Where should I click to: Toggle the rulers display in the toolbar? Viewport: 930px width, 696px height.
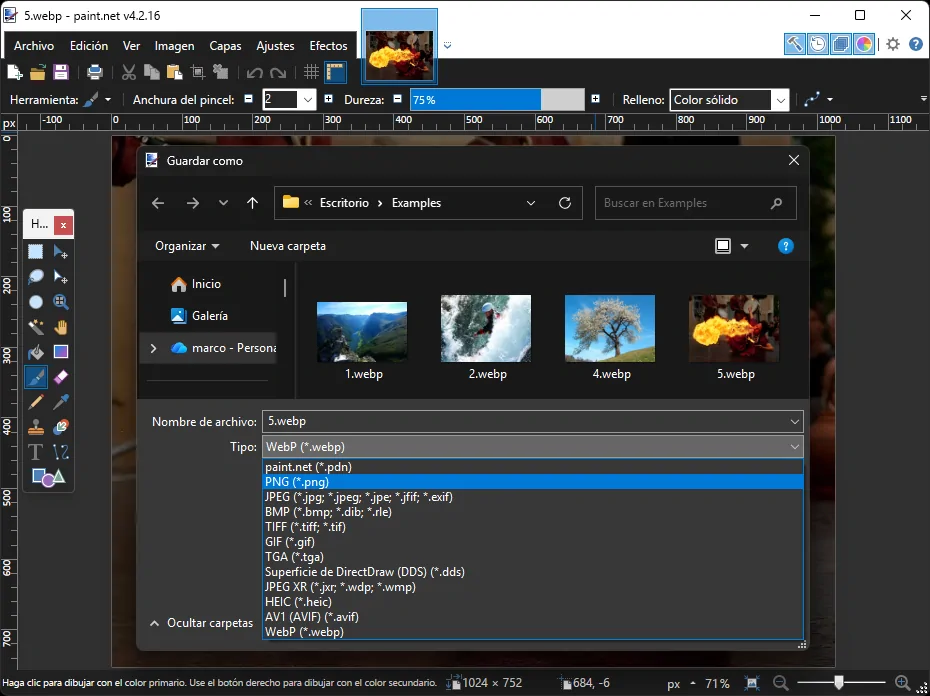pyautogui.click(x=334, y=71)
